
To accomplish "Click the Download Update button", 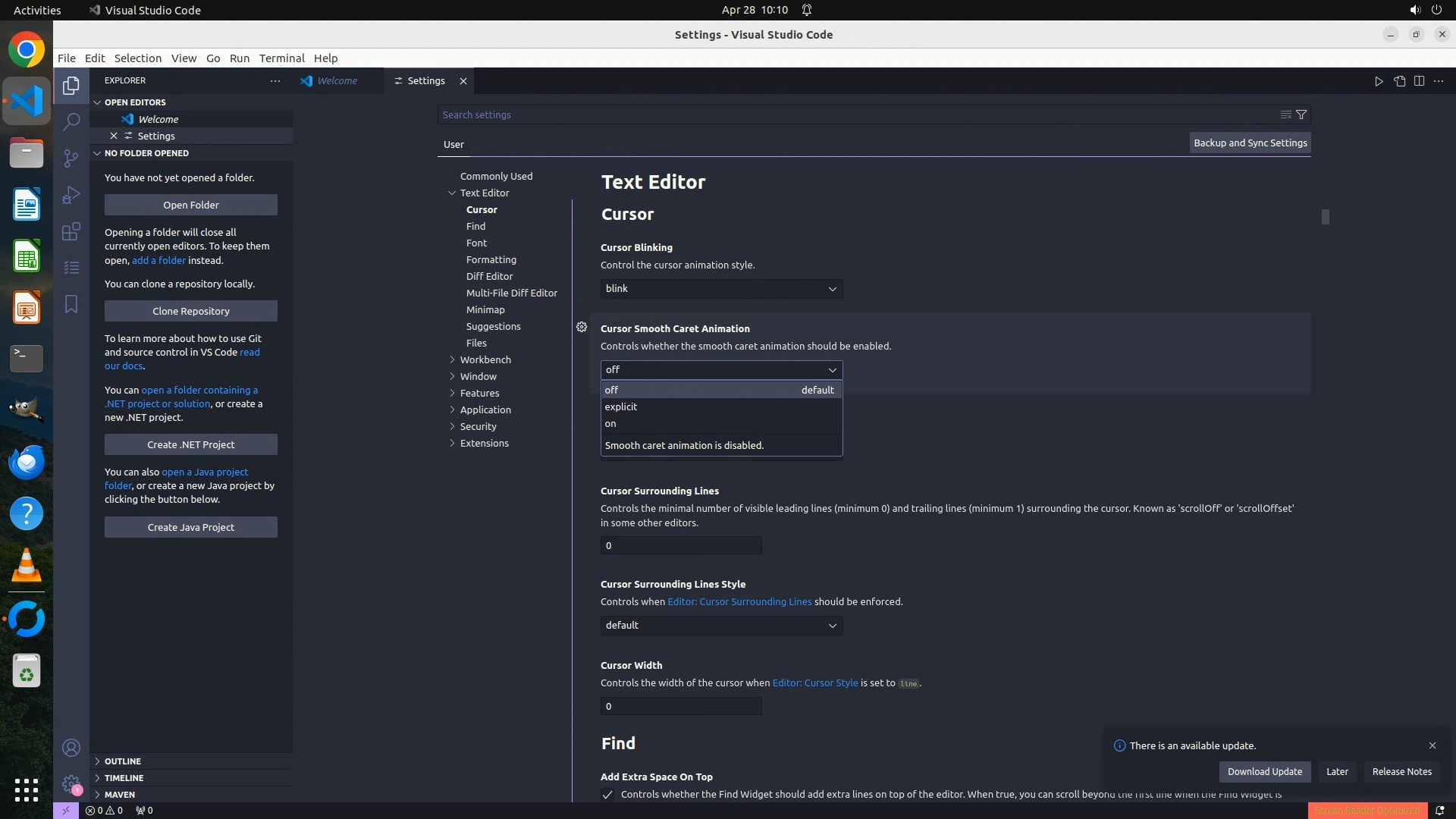I will coord(1264,771).
